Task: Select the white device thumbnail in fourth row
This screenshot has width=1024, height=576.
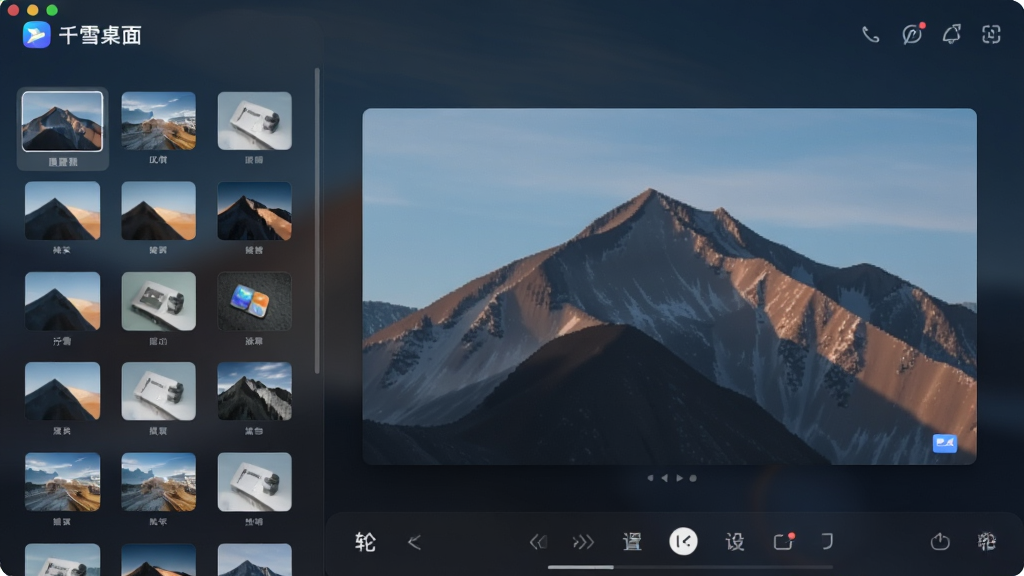Action: (158, 391)
